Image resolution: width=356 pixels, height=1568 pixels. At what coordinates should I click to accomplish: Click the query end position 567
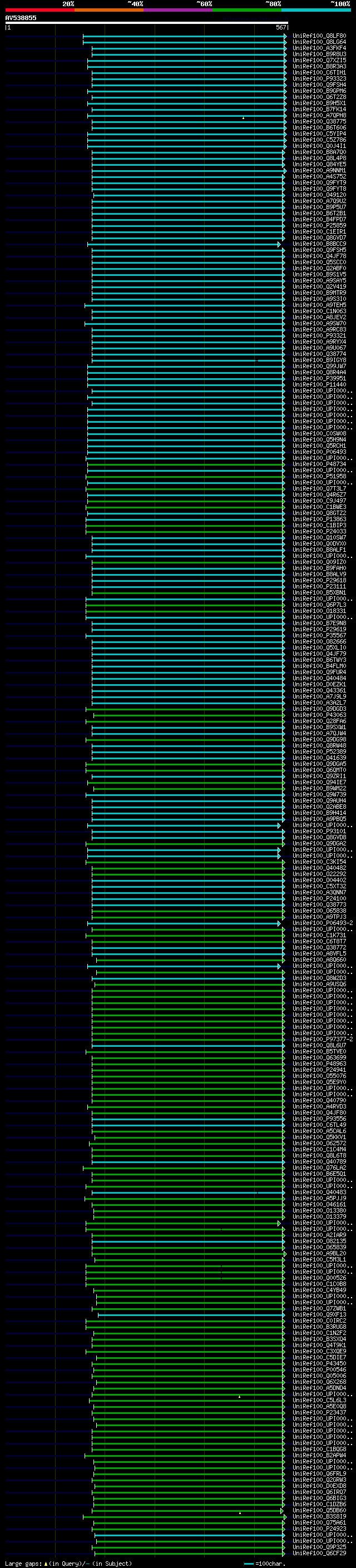[281, 27]
